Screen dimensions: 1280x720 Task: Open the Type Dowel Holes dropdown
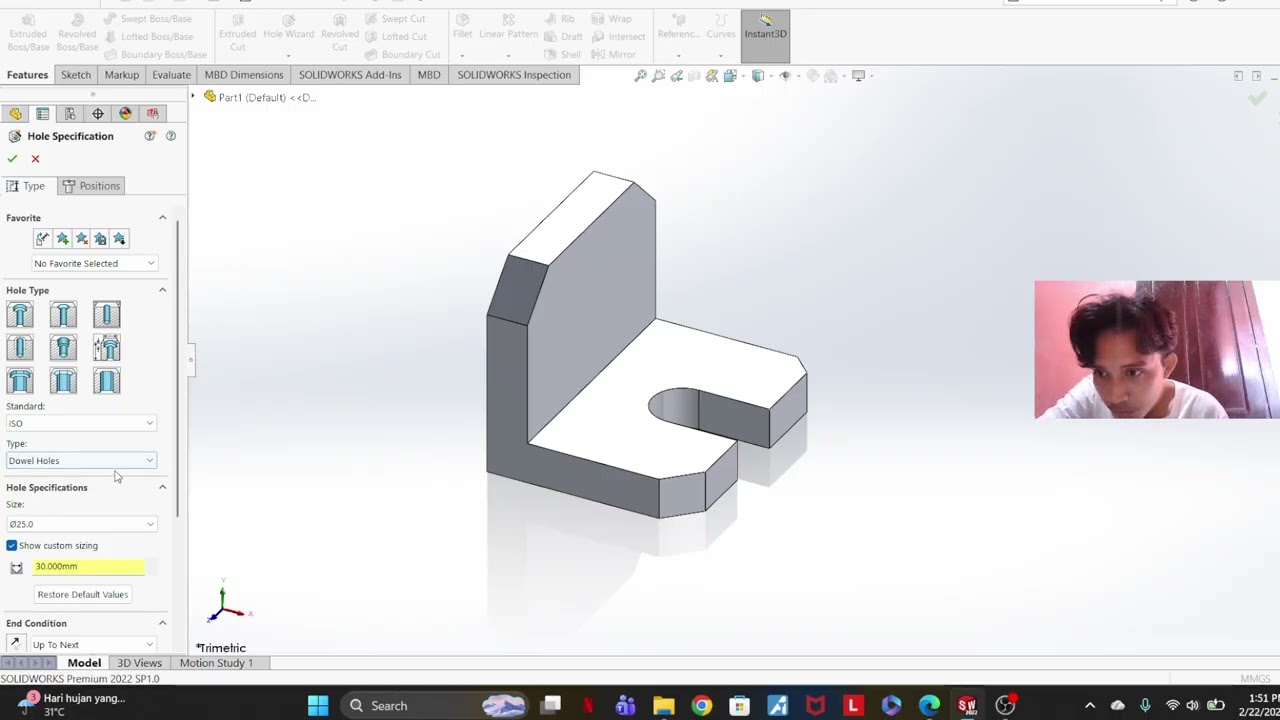point(81,461)
